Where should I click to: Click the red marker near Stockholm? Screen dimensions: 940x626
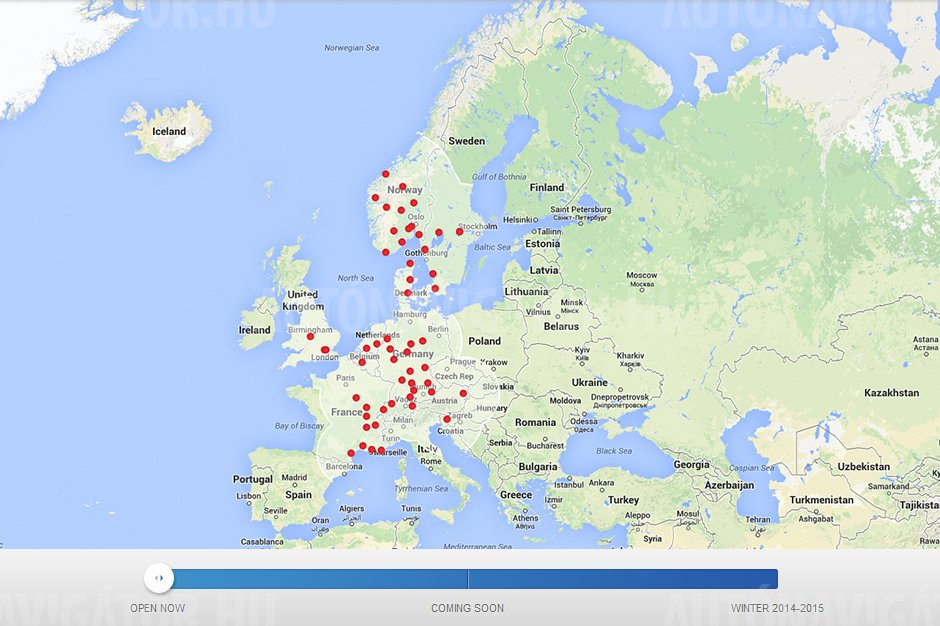pyautogui.click(x=460, y=231)
